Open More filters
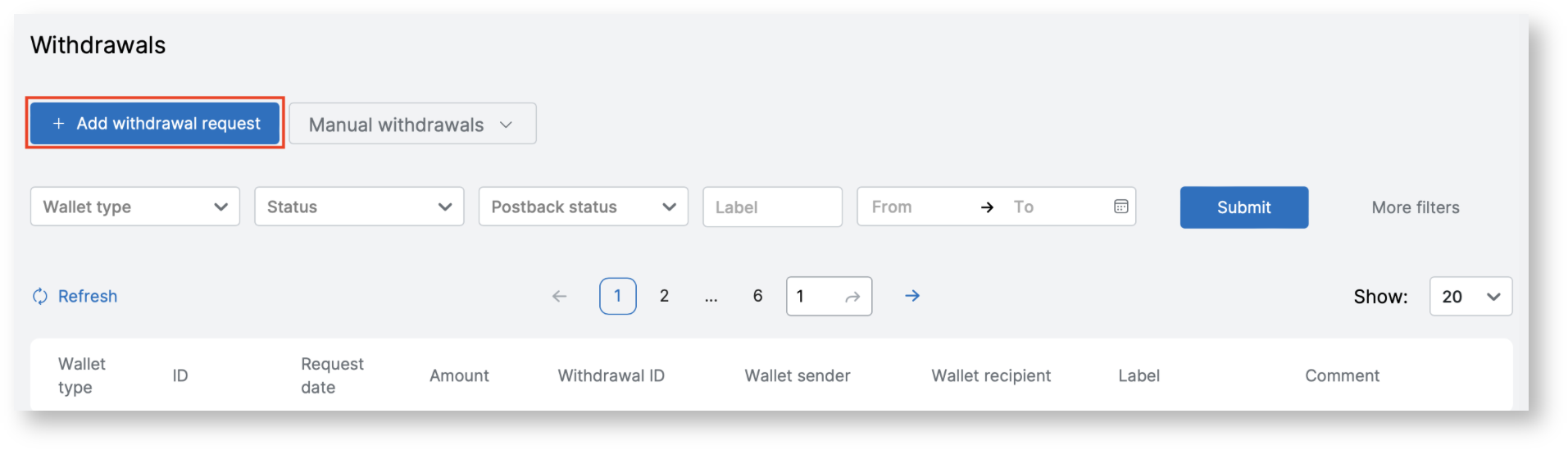This screenshot has width=1568, height=450. 1415,207
